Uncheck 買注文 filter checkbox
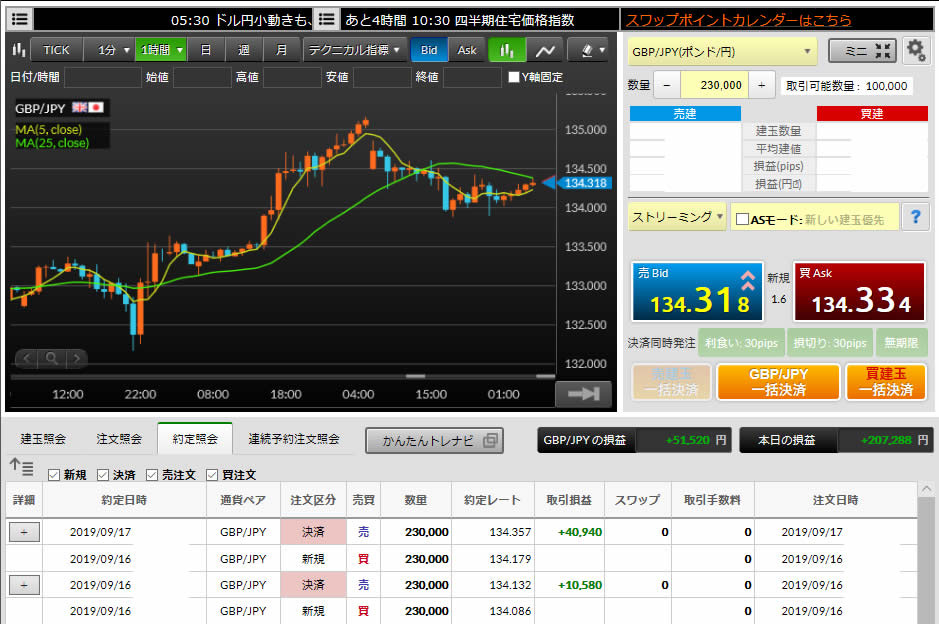939x624 pixels. coord(212,475)
